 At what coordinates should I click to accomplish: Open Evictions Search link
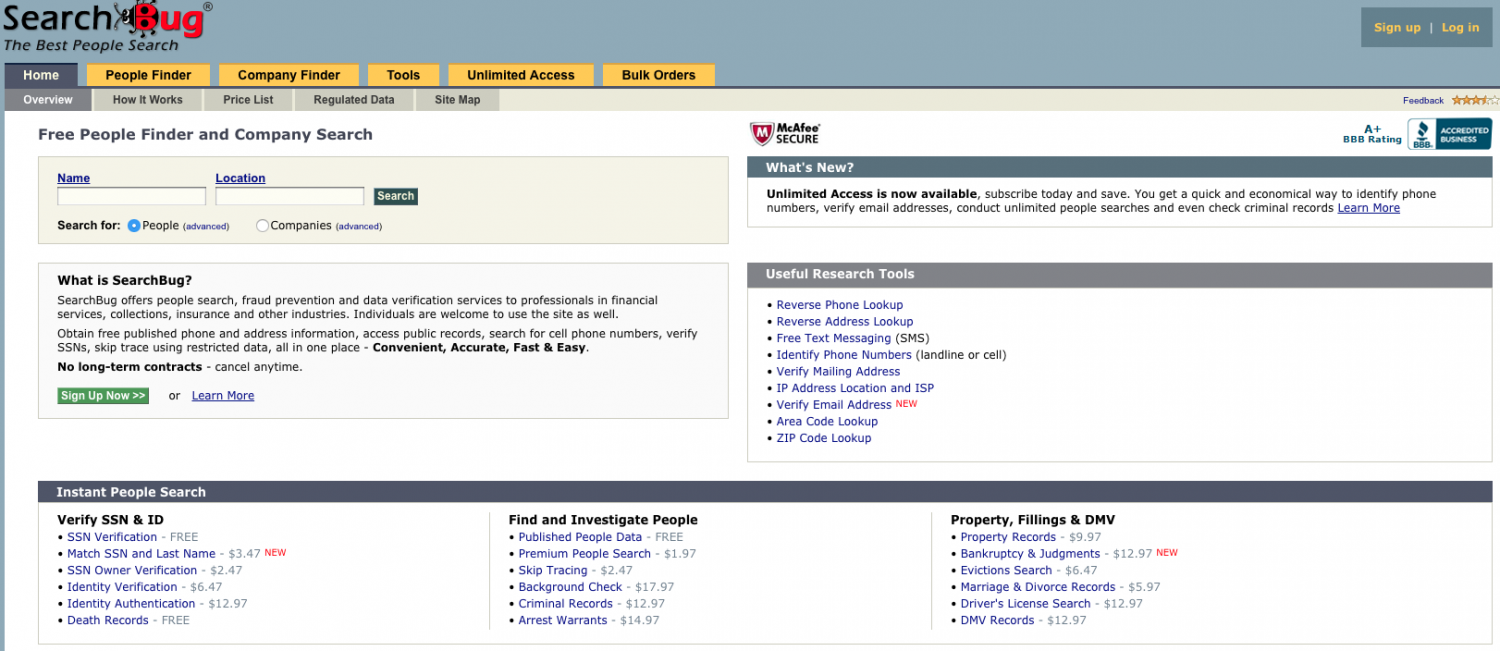(x=1006, y=570)
